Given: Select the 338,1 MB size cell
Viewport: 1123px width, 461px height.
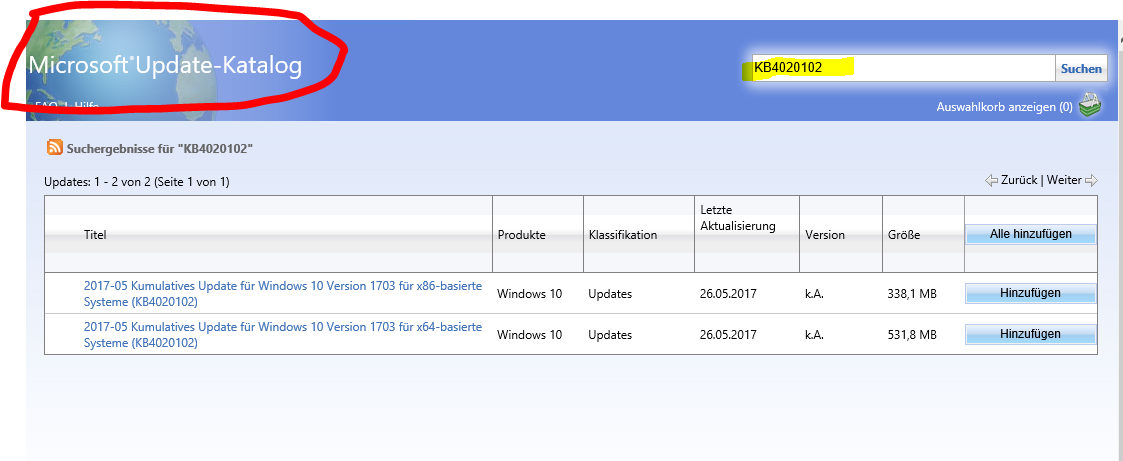Looking at the screenshot, I should [912, 293].
